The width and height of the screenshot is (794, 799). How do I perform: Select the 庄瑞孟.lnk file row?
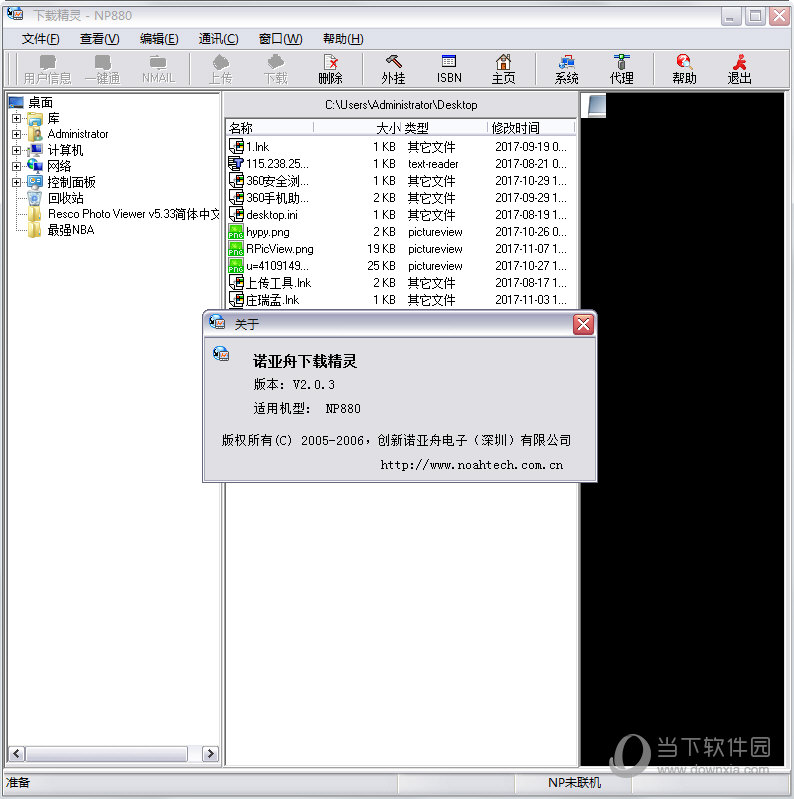tap(401, 300)
